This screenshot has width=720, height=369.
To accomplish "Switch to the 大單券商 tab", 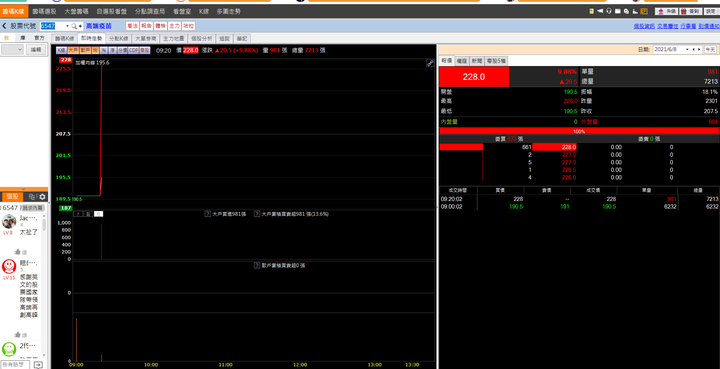I will 146,39.
